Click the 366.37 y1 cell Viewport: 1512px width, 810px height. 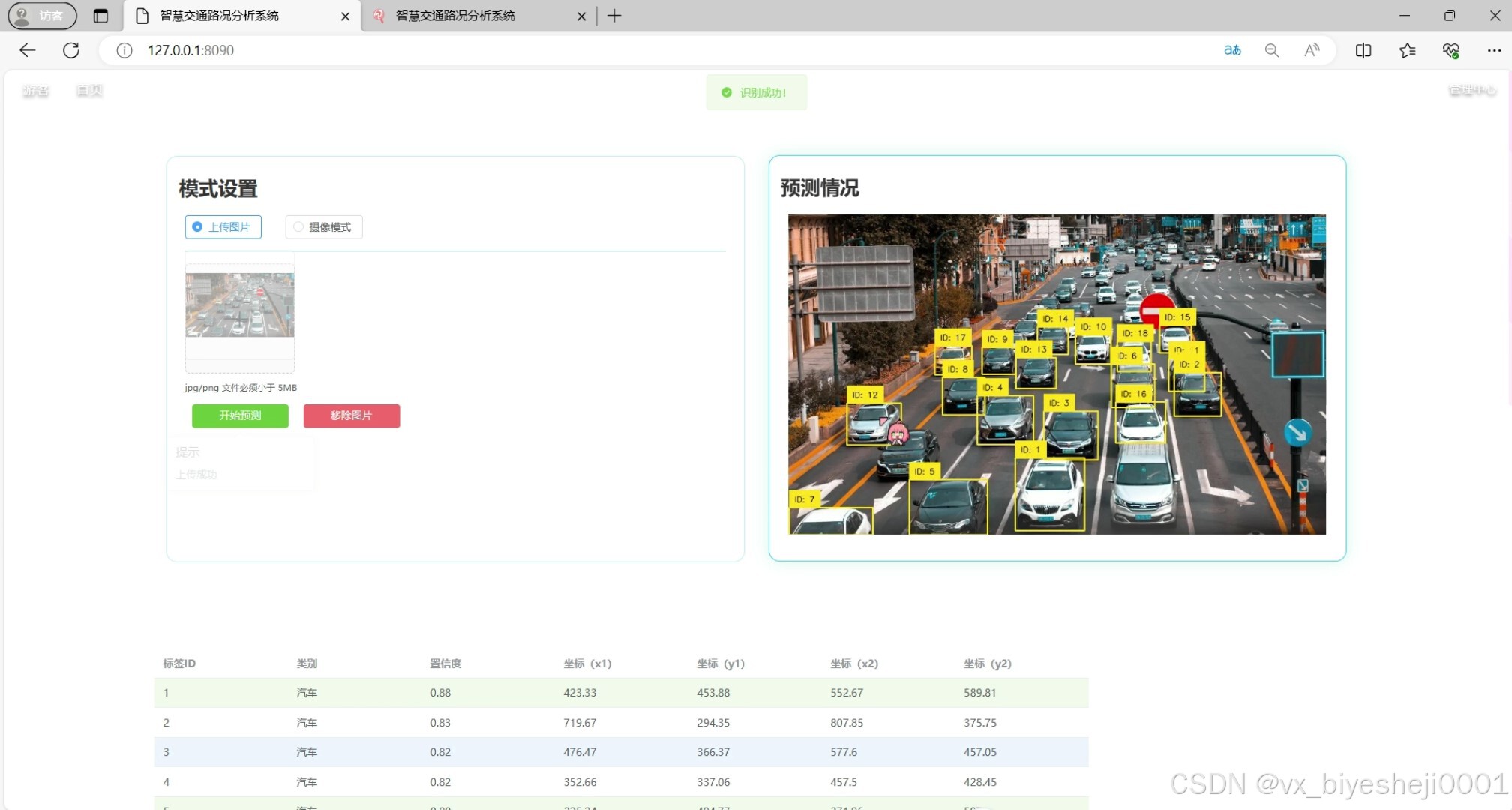click(713, 752)
